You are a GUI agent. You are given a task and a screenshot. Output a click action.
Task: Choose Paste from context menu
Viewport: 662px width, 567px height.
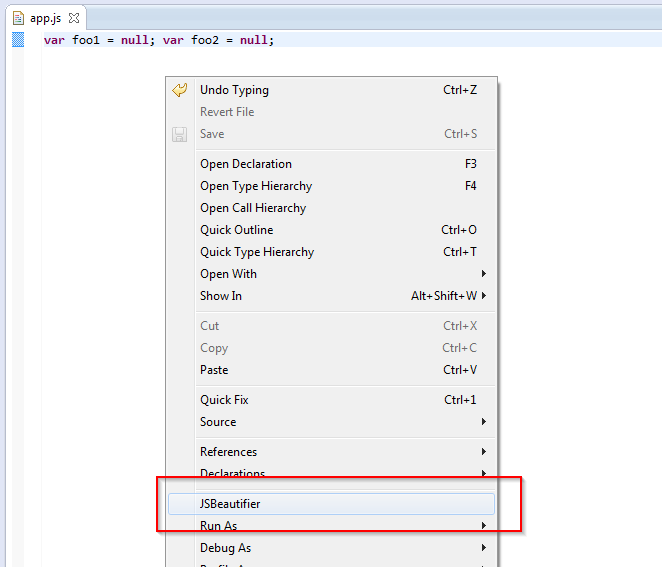coord(331,370)
